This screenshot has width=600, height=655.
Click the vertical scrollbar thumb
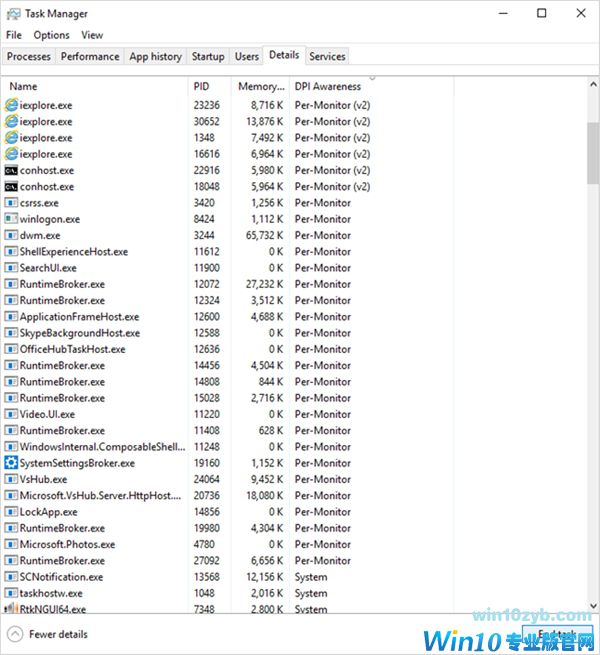pos(593,153)
